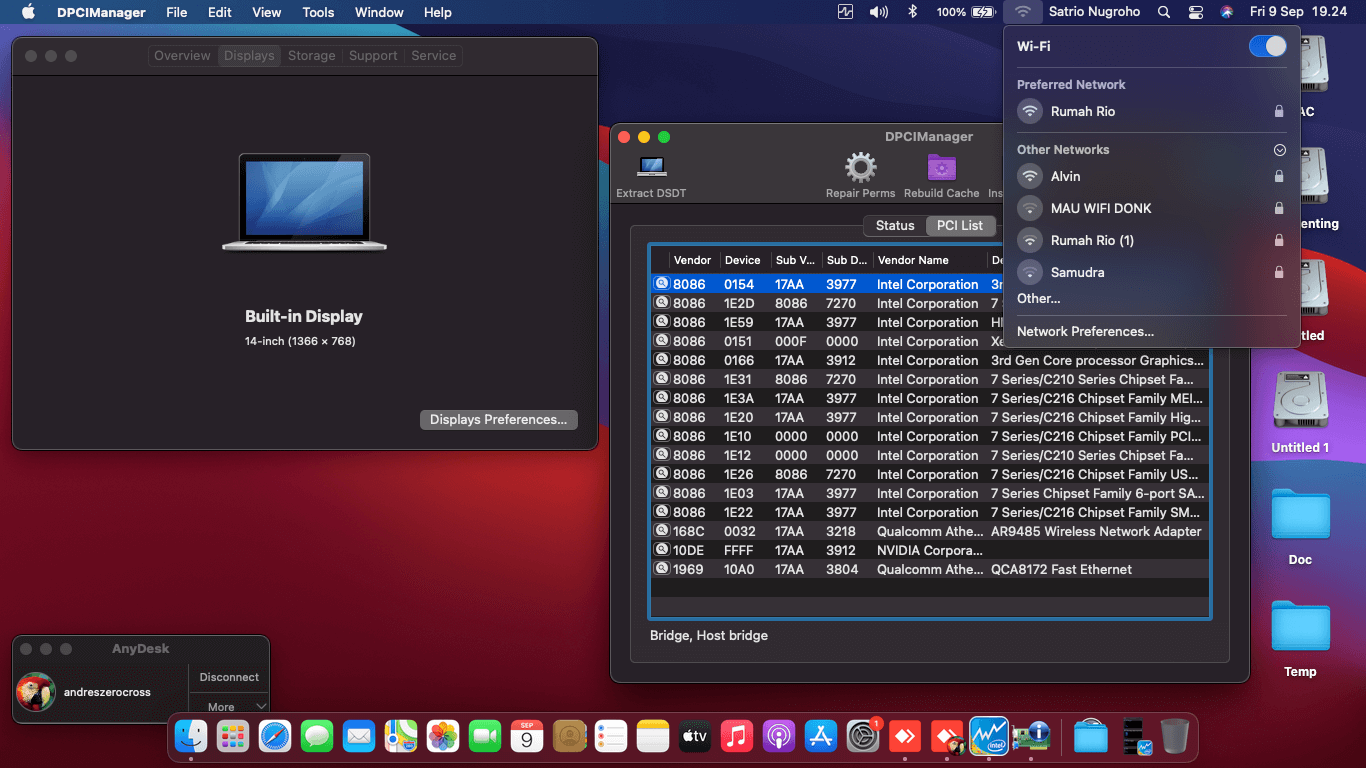
Task: Open App Store from the Dock
Action: tap(821, 737)
